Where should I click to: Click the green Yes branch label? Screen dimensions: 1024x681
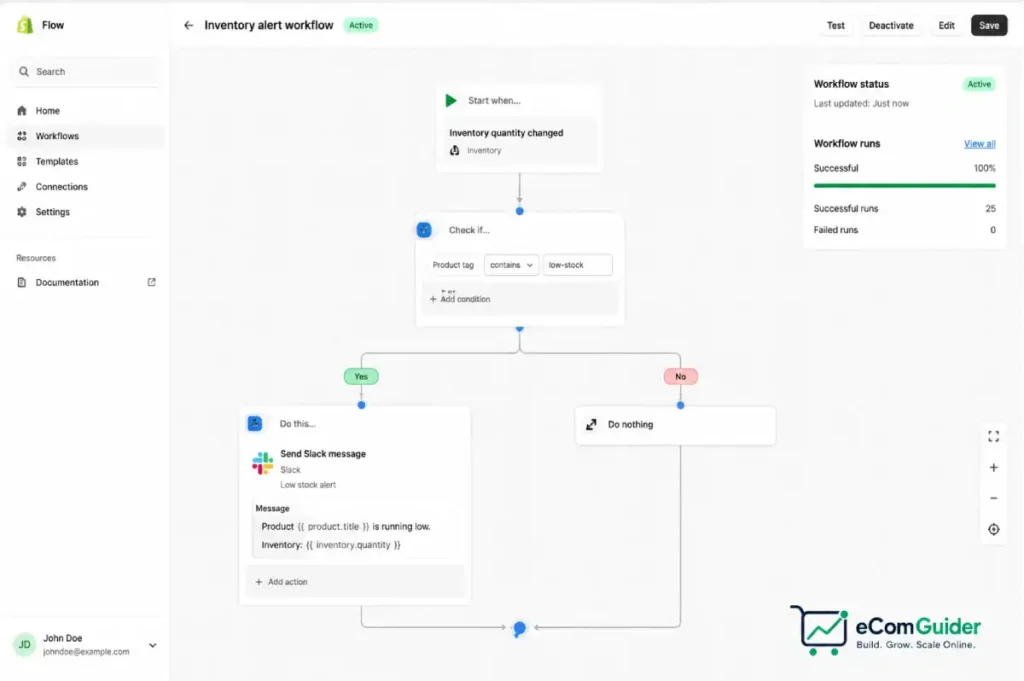[x=361, y=376]
